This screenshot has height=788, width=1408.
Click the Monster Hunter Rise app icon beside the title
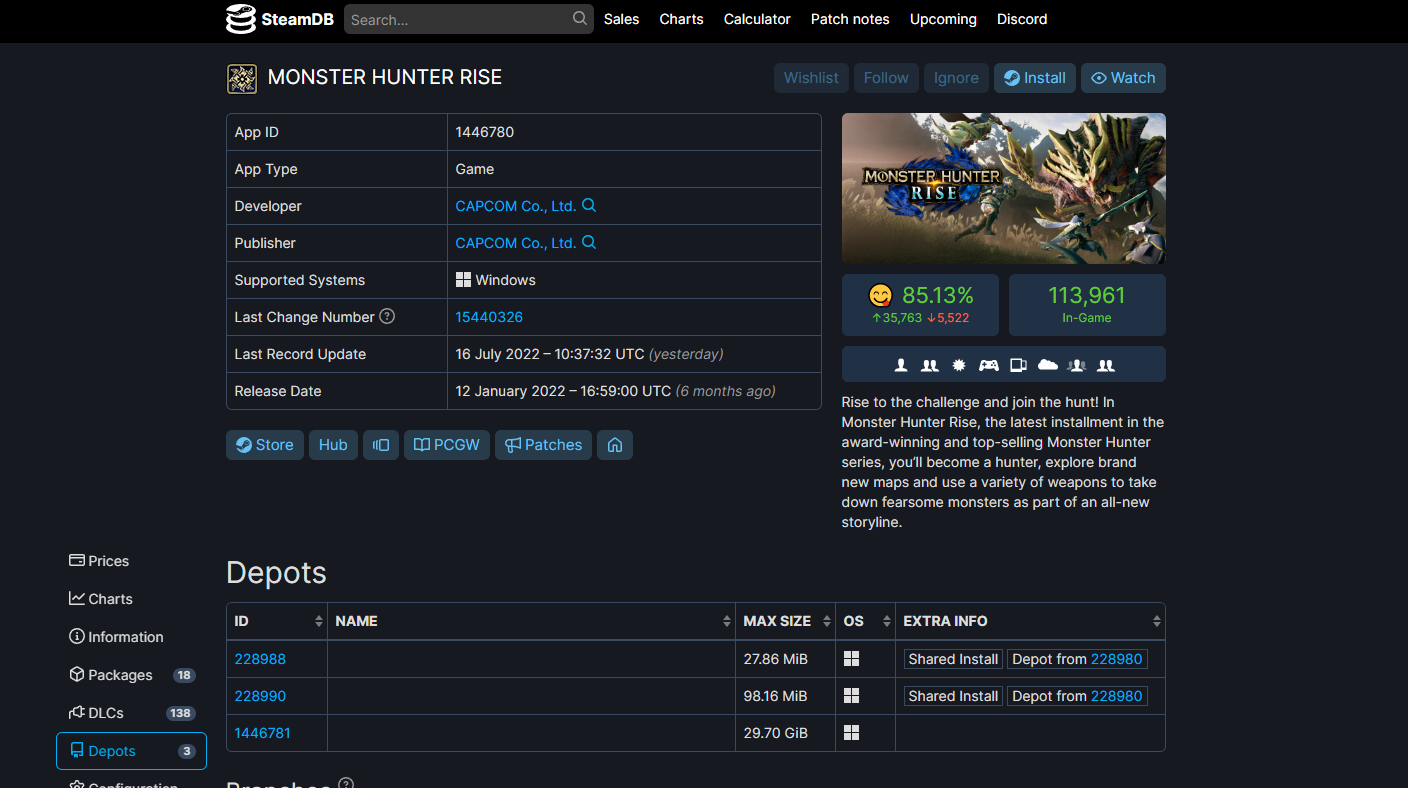coord(242,78)
